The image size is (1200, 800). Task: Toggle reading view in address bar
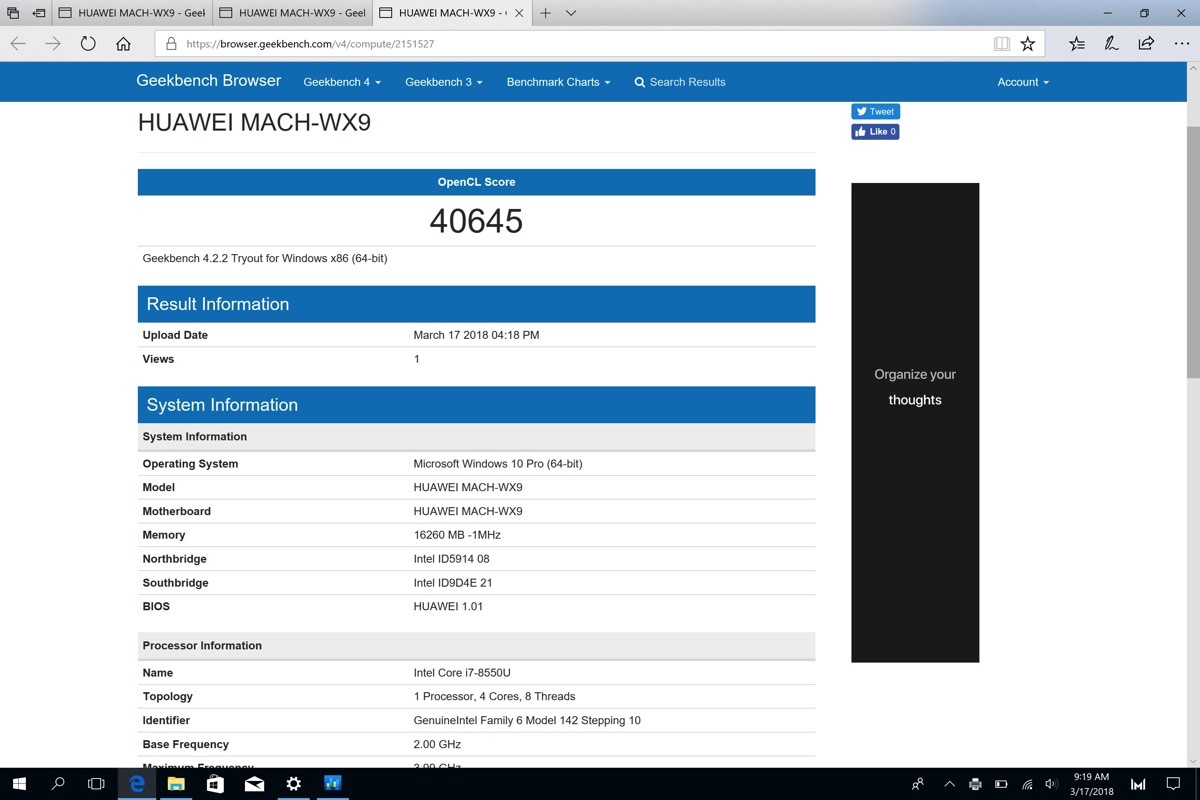(1001, 44)
